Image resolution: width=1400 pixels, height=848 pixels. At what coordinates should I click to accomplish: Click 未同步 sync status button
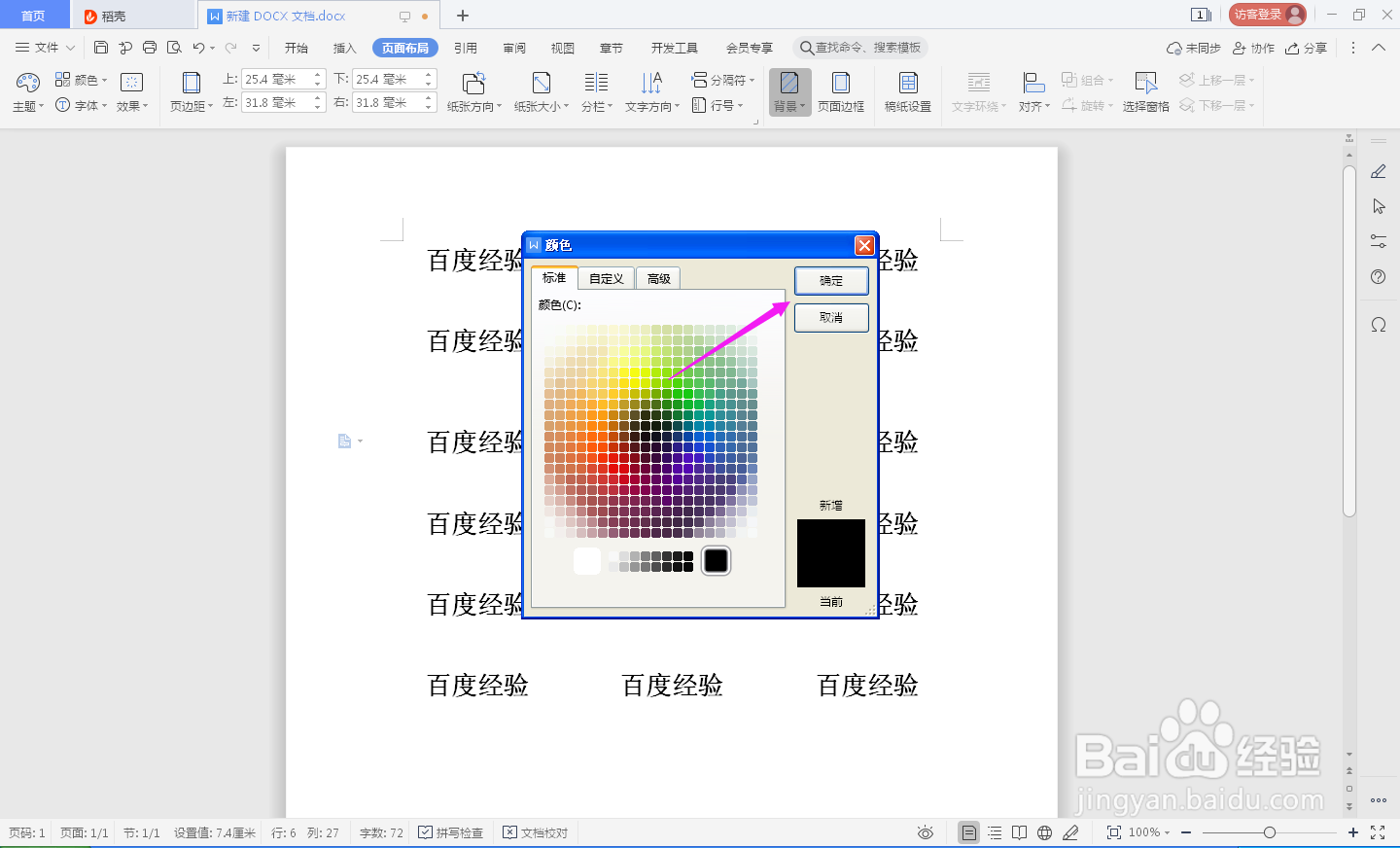point(1193,48)
